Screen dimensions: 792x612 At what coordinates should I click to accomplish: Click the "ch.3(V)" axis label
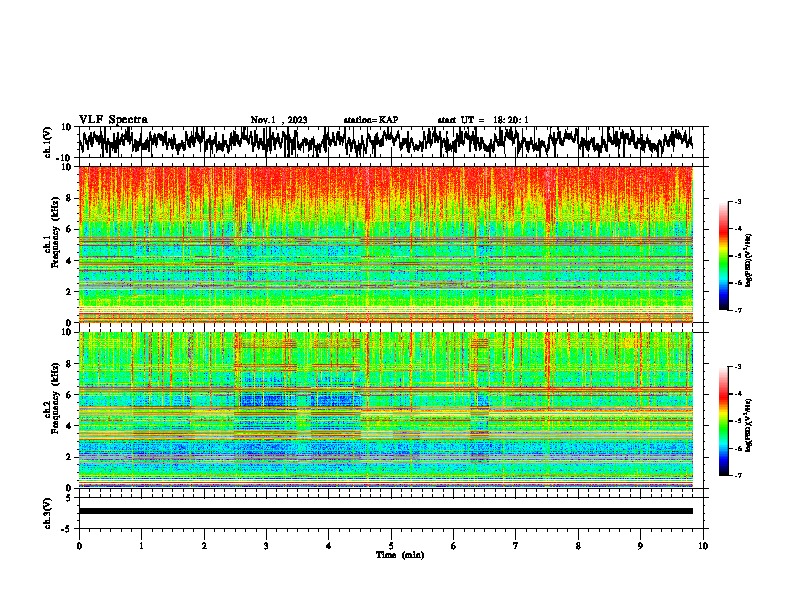(x=48, y=513)
